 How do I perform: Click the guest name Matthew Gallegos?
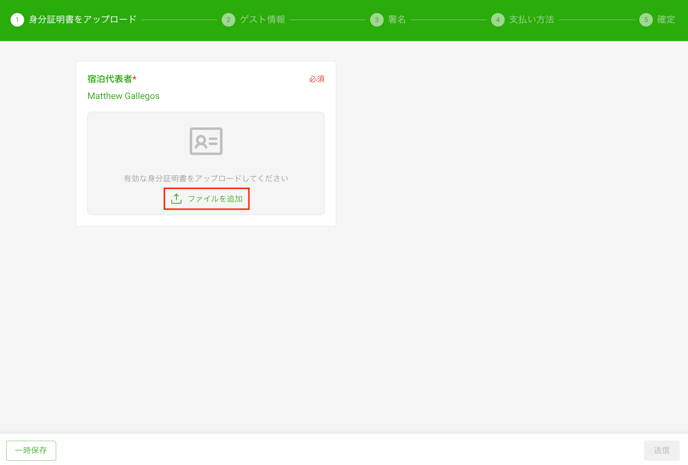123,96
